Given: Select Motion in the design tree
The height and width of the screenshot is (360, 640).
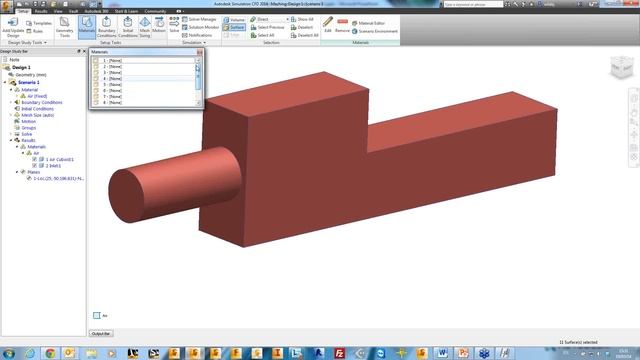Looking at the screenshot, I should tap(28, 122).
